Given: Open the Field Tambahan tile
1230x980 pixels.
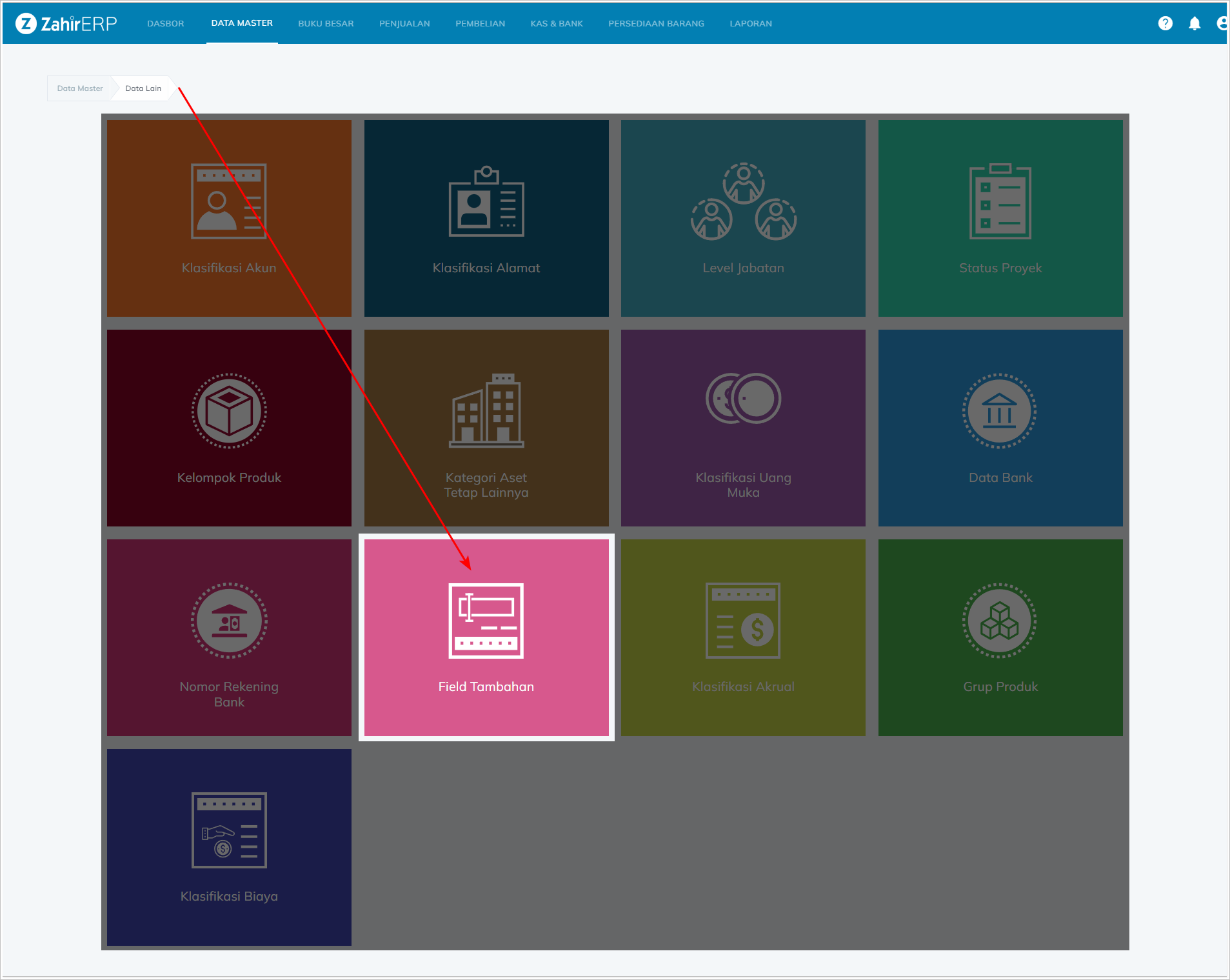Looking at the screenshot, I should pos(486,637).
